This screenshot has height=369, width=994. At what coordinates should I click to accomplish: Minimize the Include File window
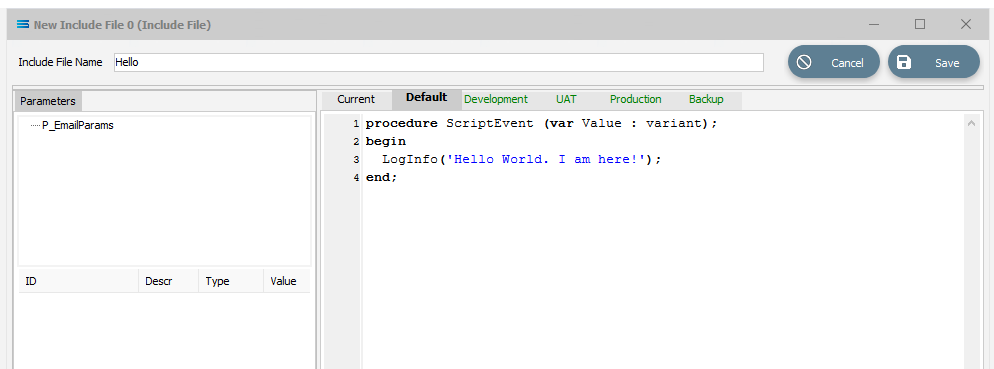click(x=874, y=25)
